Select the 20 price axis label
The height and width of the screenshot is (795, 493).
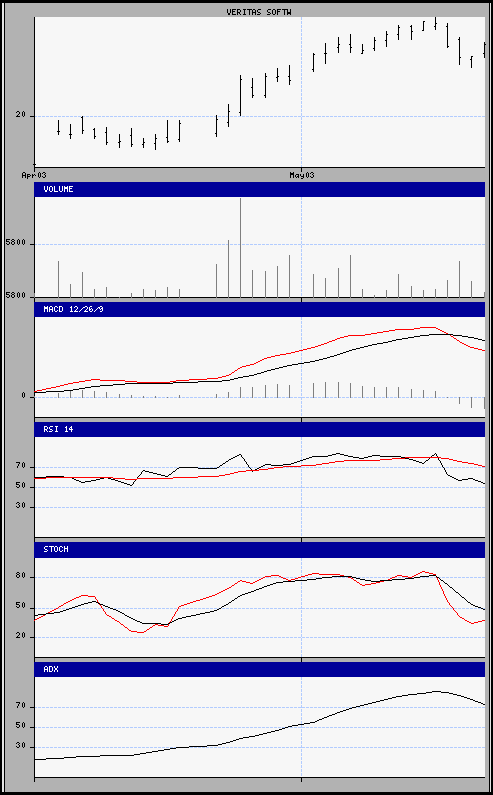point(20,115)
